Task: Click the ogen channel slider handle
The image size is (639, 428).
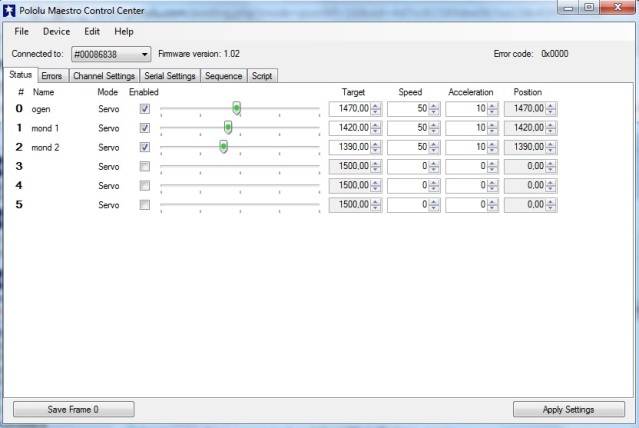Action: [236, 108]
